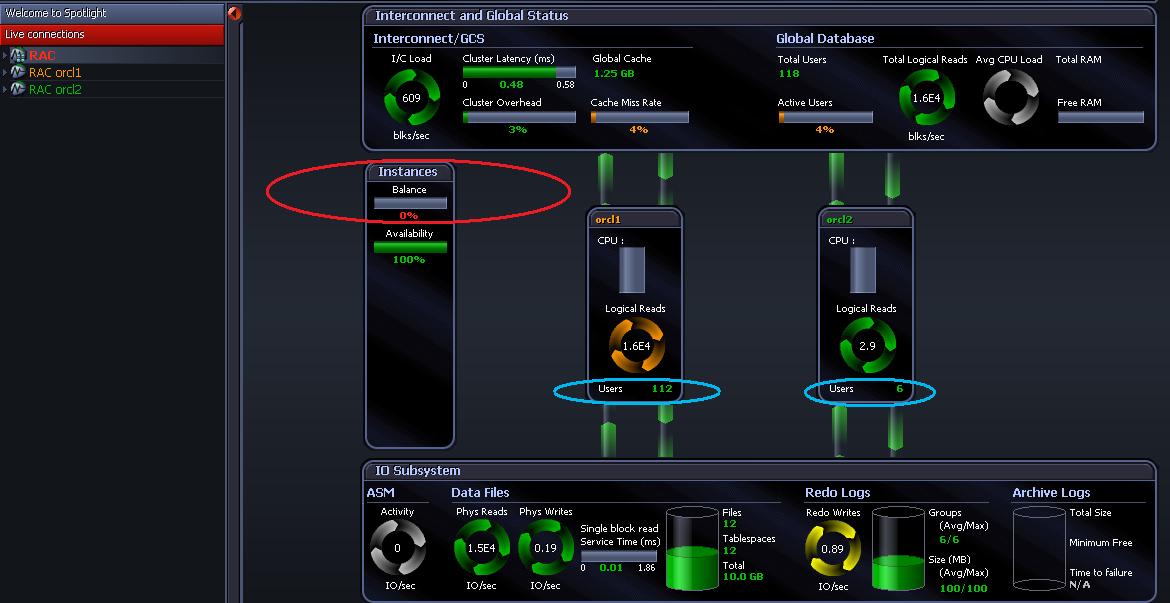
Task: Expand the RAC connection tree node
Action: pyautogui.click(x=5, y=56)
